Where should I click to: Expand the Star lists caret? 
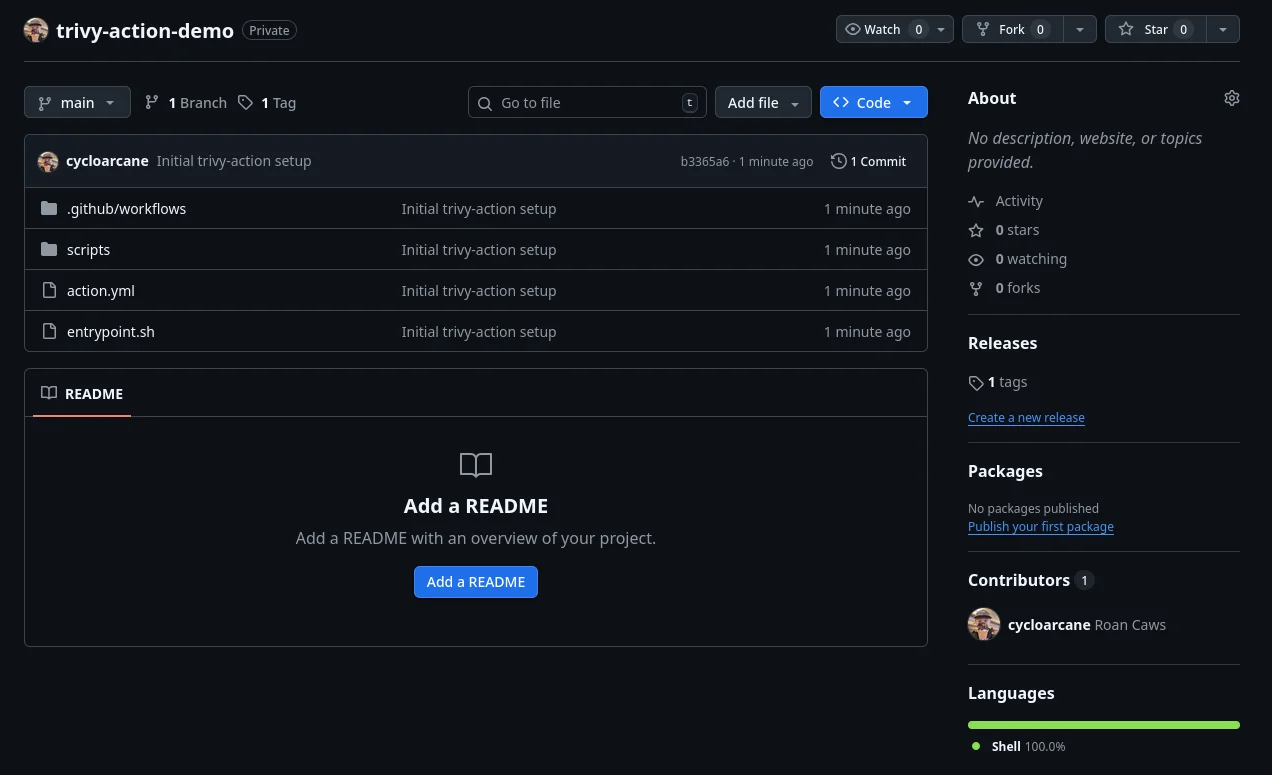(x=1223, y=29)
